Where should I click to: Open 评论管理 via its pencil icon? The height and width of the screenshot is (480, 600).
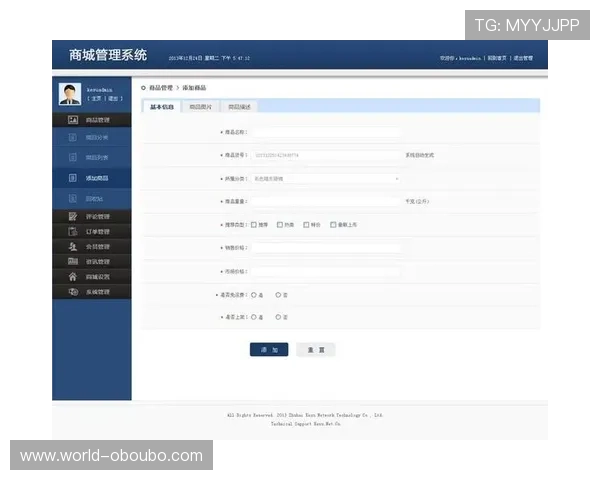[73, 216]
